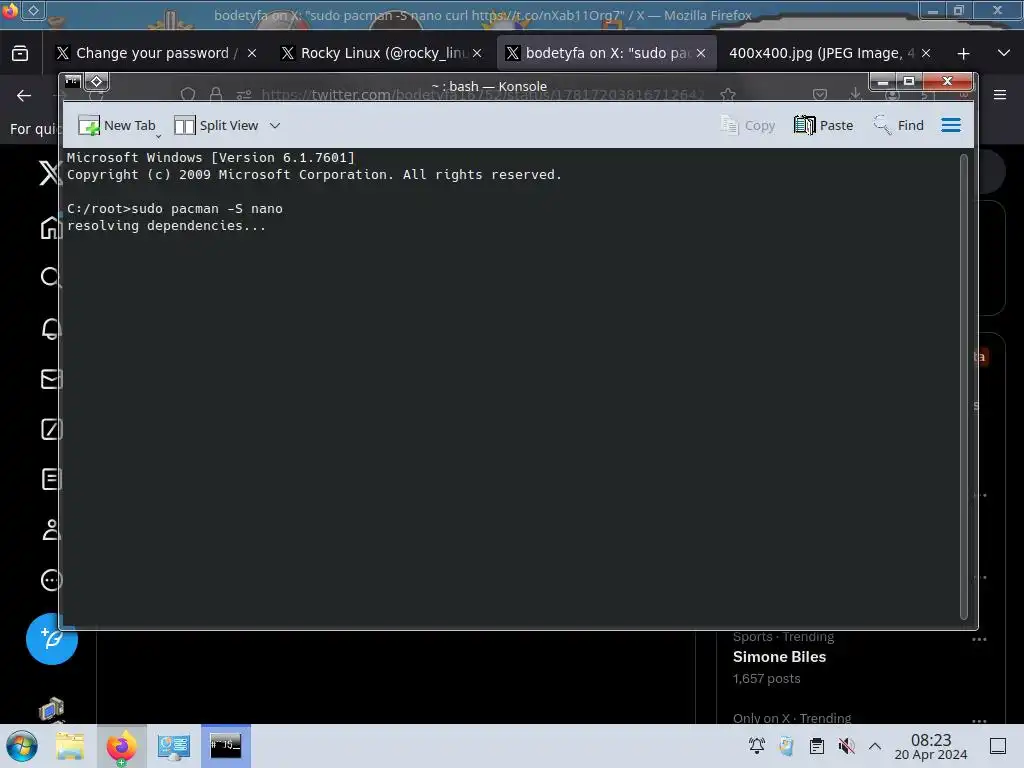This screenshot has height=768, width=1024.
Task: Click 'resolving dependencies...' terminal line
Action: pos(166,225)
